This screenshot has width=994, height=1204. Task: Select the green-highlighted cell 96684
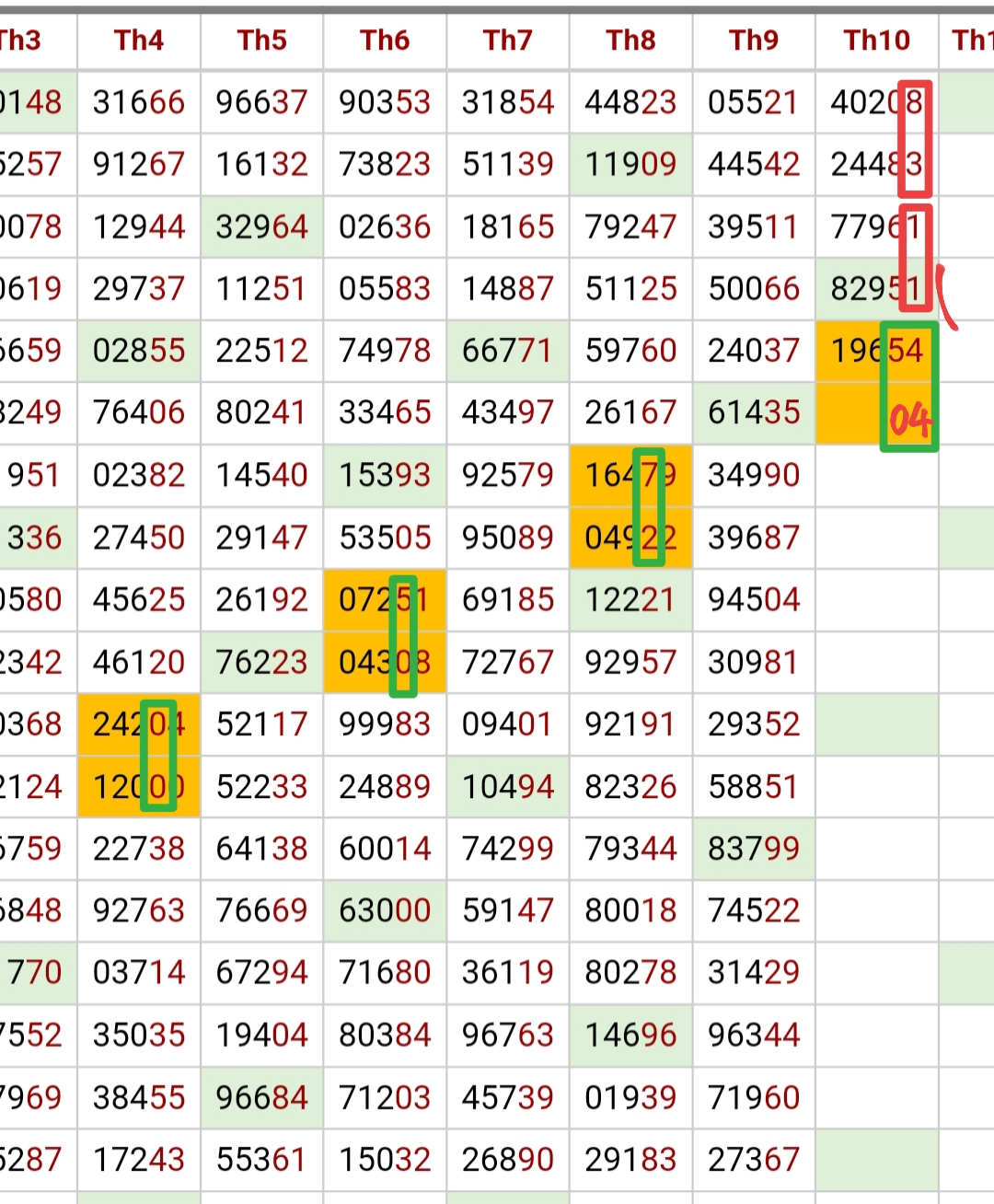click(262, 1098)
